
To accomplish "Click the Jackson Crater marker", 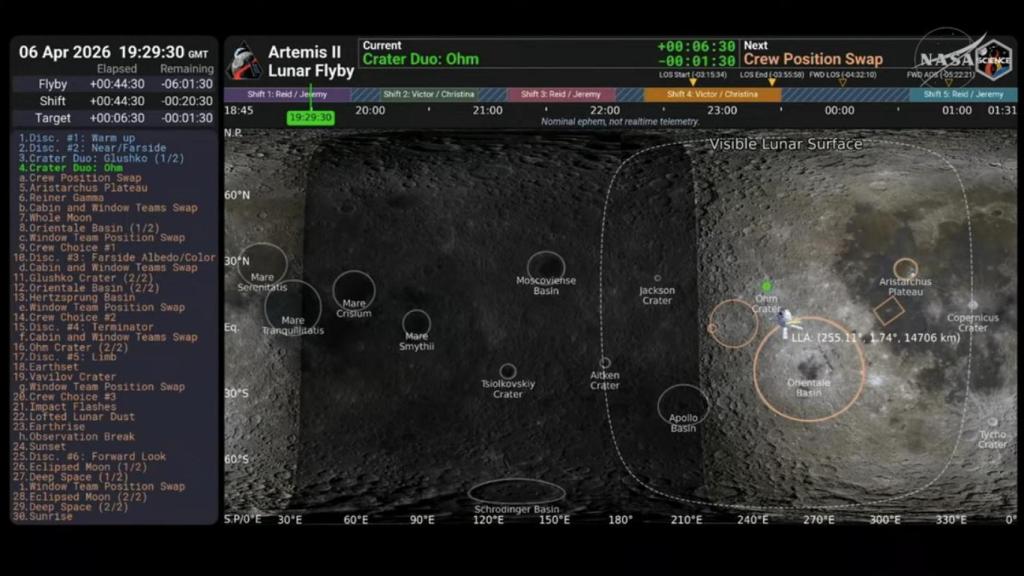I will (658, 278).
